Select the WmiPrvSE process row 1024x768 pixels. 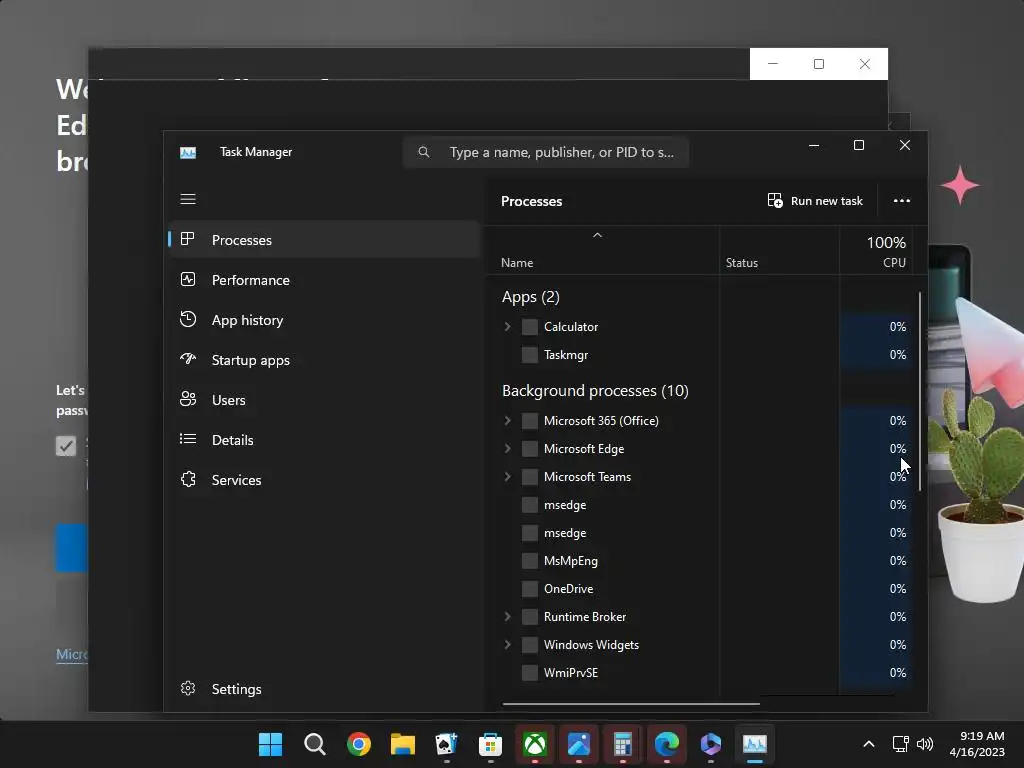(x=699, y=672)
